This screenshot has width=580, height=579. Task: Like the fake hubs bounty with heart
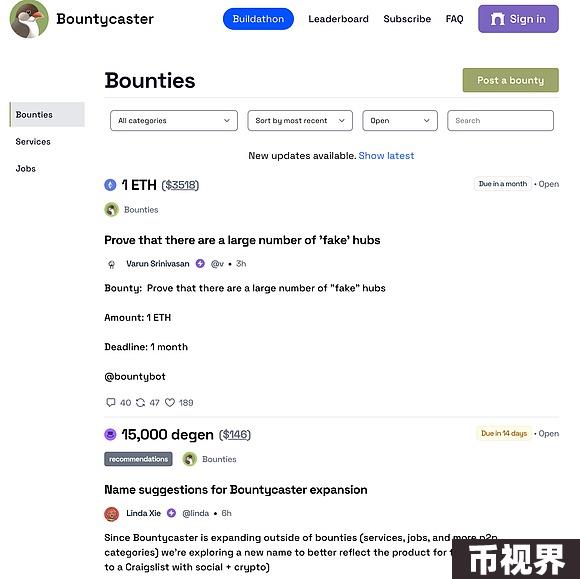tap(170, 403)
